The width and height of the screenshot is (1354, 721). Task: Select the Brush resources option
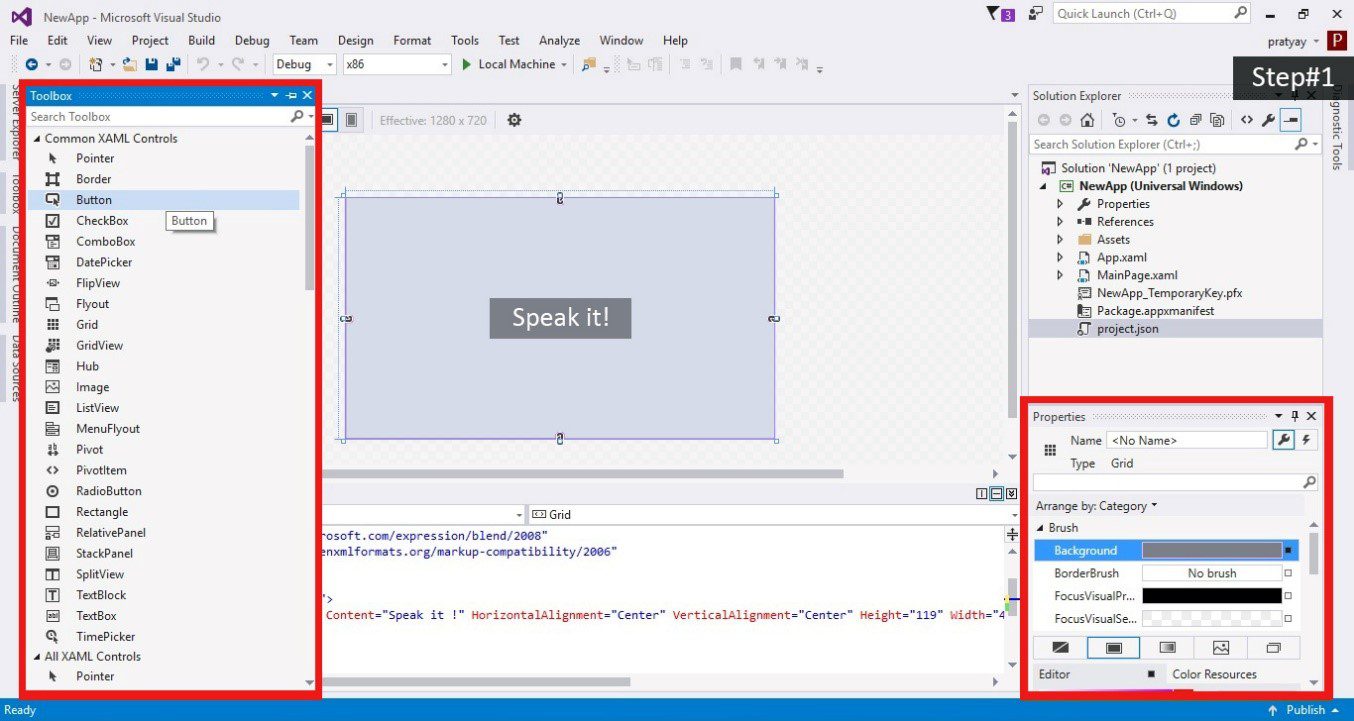(x=1273, y=648)
